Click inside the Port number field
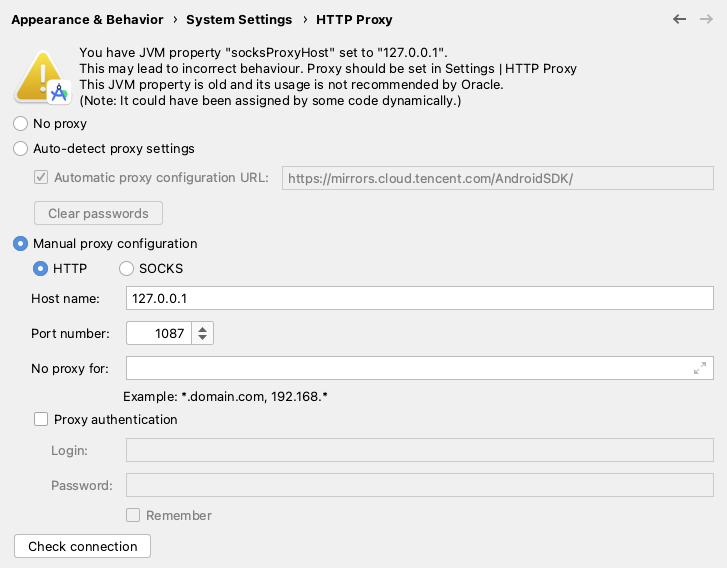The image size is (727, 568). coord(159,333)
